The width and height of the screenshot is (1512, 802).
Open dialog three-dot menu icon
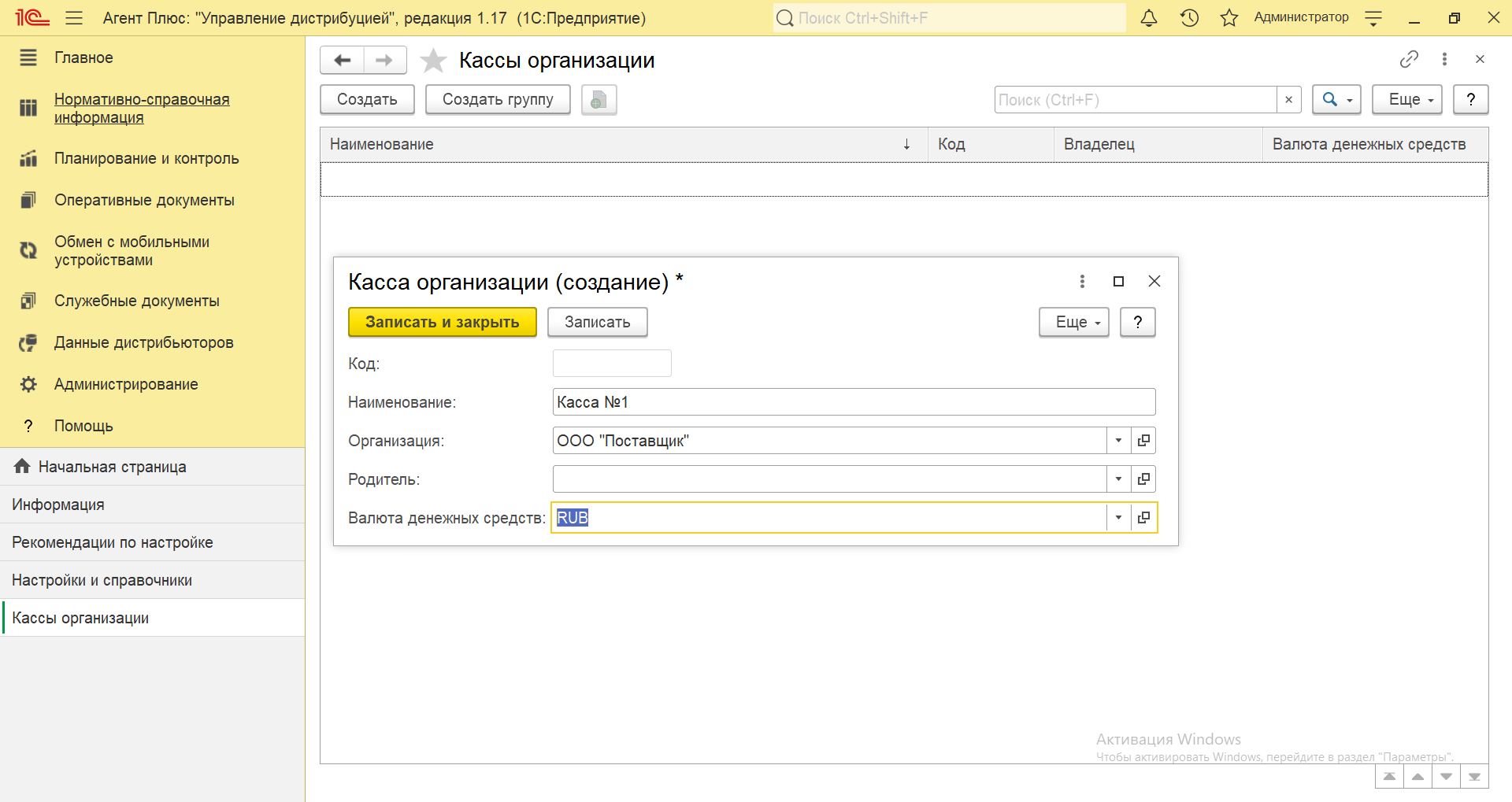[1082, 281]
